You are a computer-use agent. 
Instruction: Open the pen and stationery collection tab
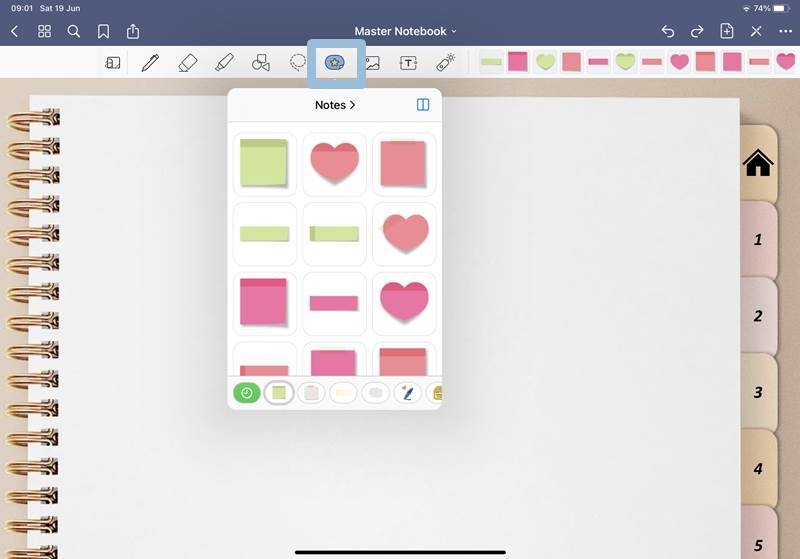[407, 393]
